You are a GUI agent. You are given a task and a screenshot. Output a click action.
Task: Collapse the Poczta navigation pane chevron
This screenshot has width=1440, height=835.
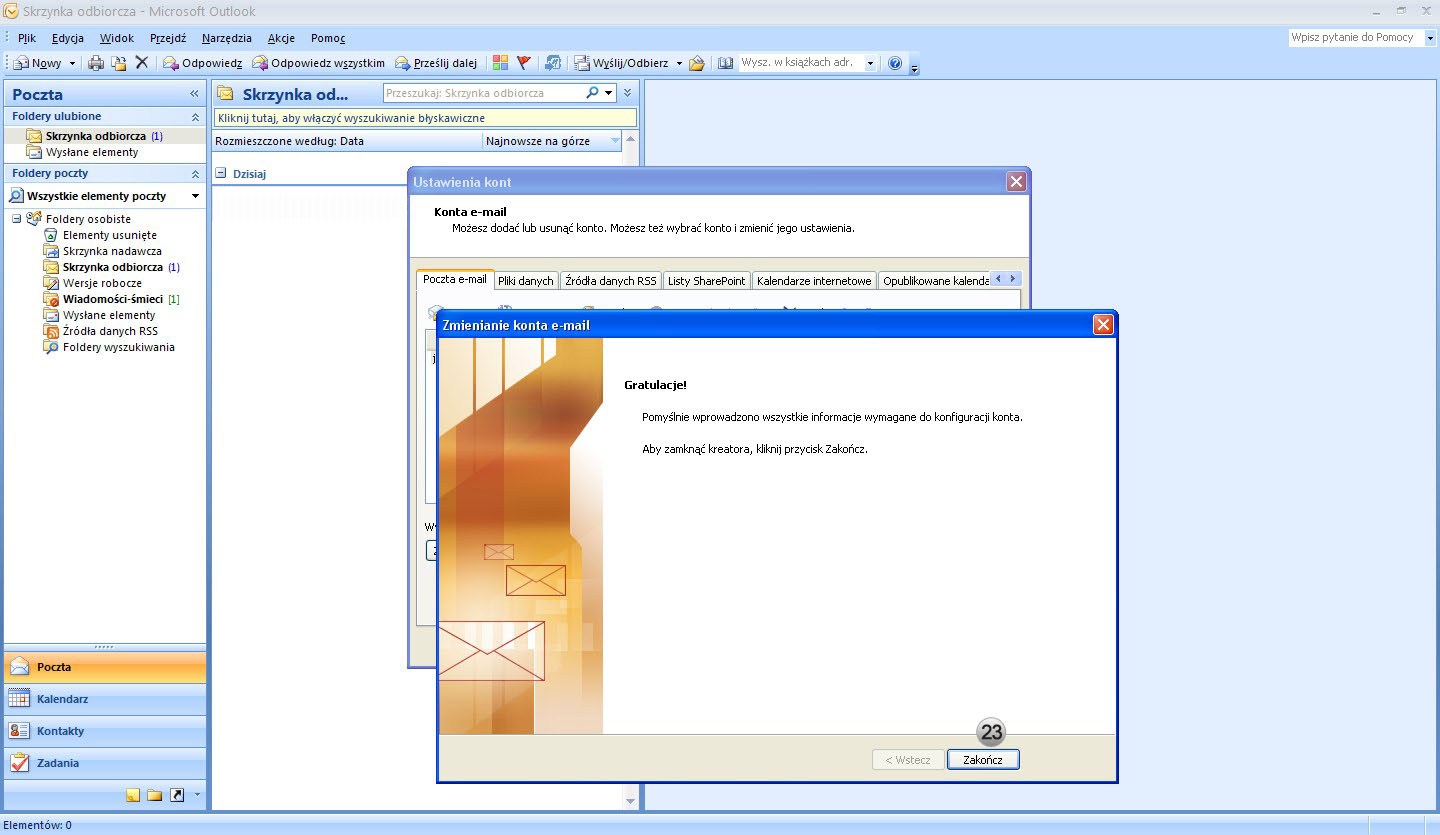(194, 94)
